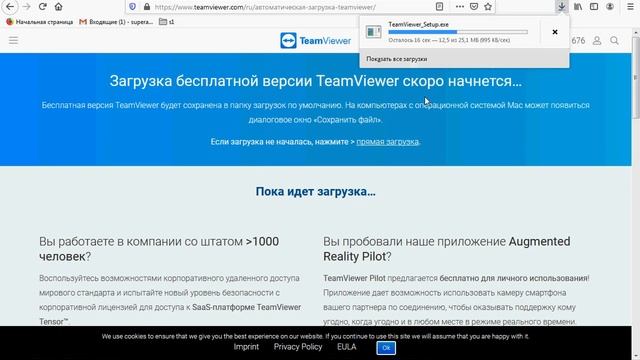Go back to the previous page
The height and width of the screenshot is (360, 640).
10,7
